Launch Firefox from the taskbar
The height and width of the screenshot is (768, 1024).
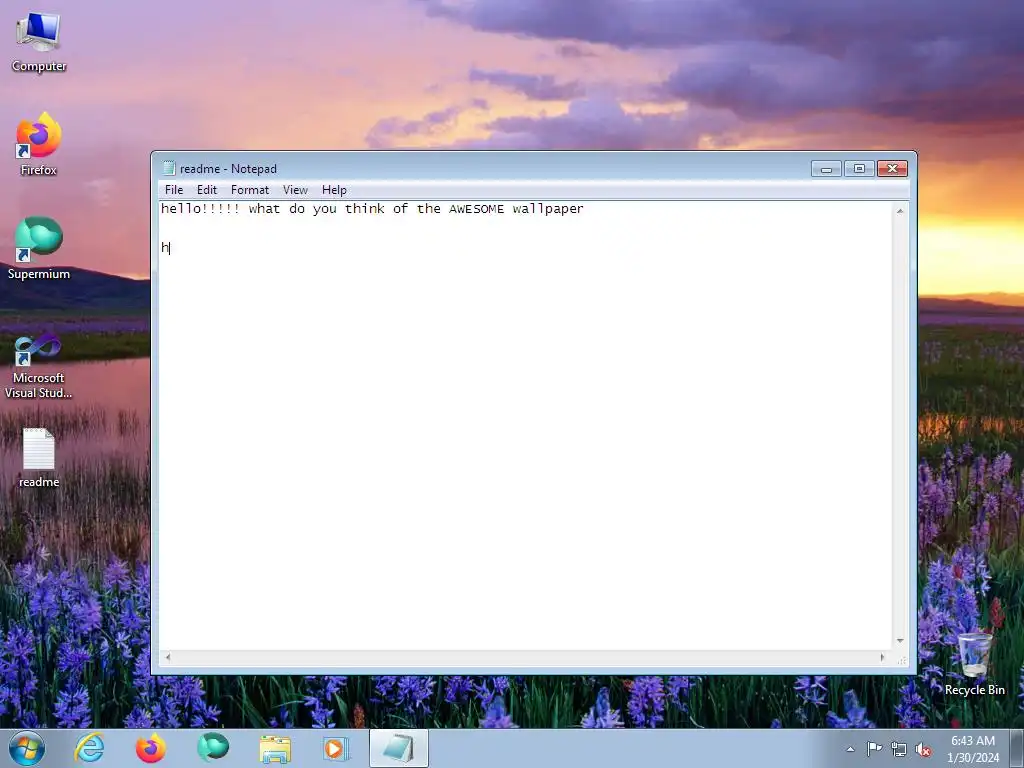(151, 748)
